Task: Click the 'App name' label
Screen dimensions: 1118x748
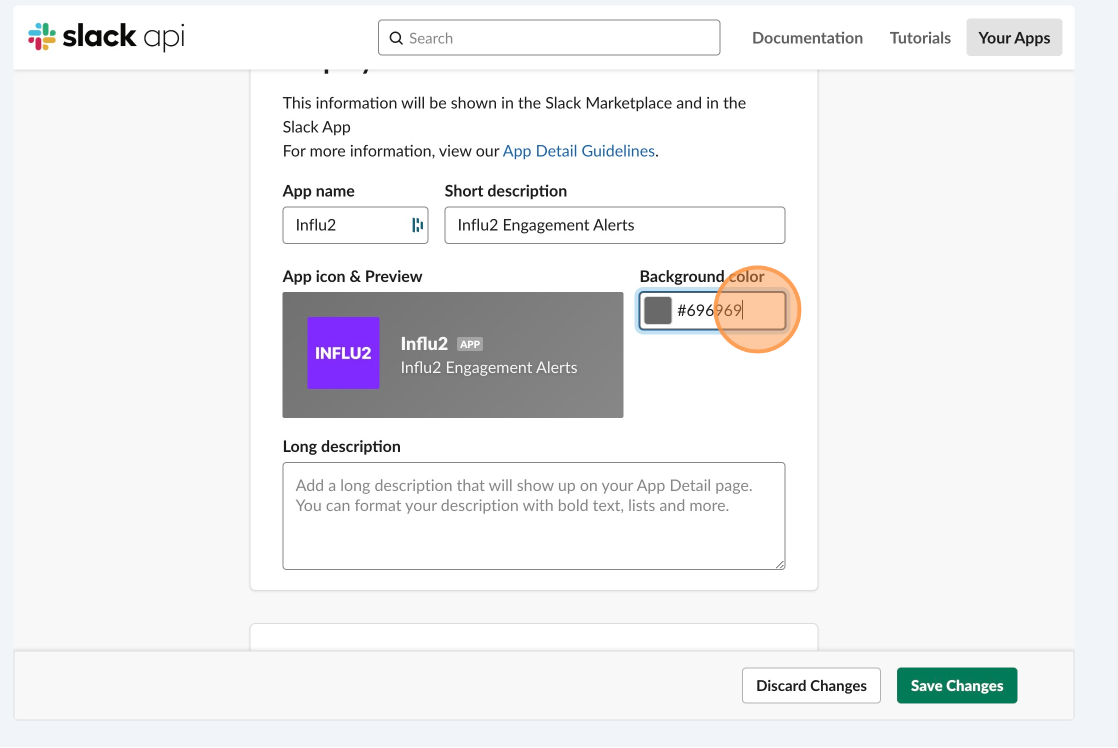Action: coord(319,191)
